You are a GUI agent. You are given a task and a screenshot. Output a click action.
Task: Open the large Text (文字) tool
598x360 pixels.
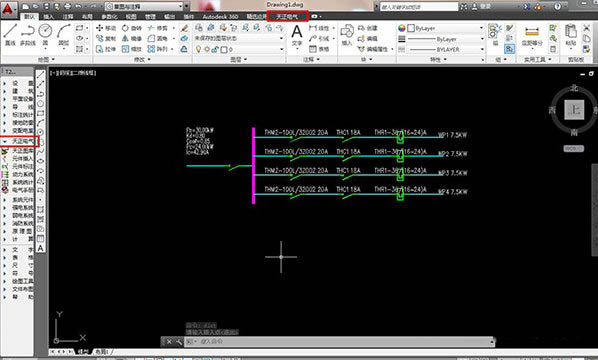pos(297,35)
